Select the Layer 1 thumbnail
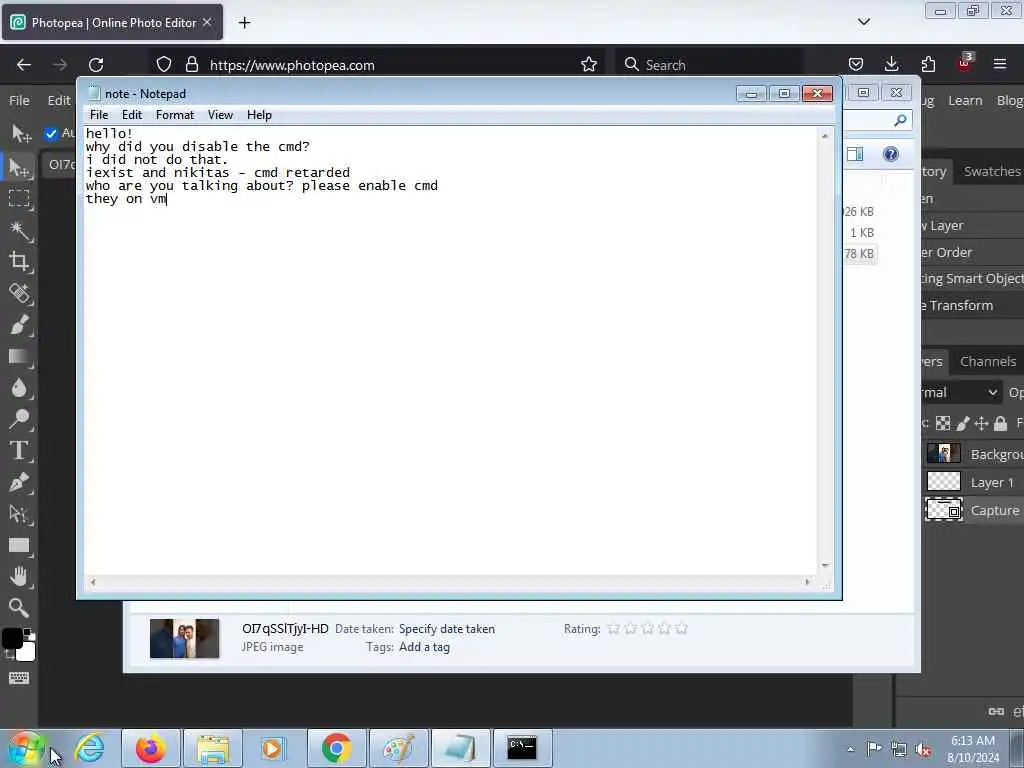This screenshot has height=768, width=1024. point(943,482)
